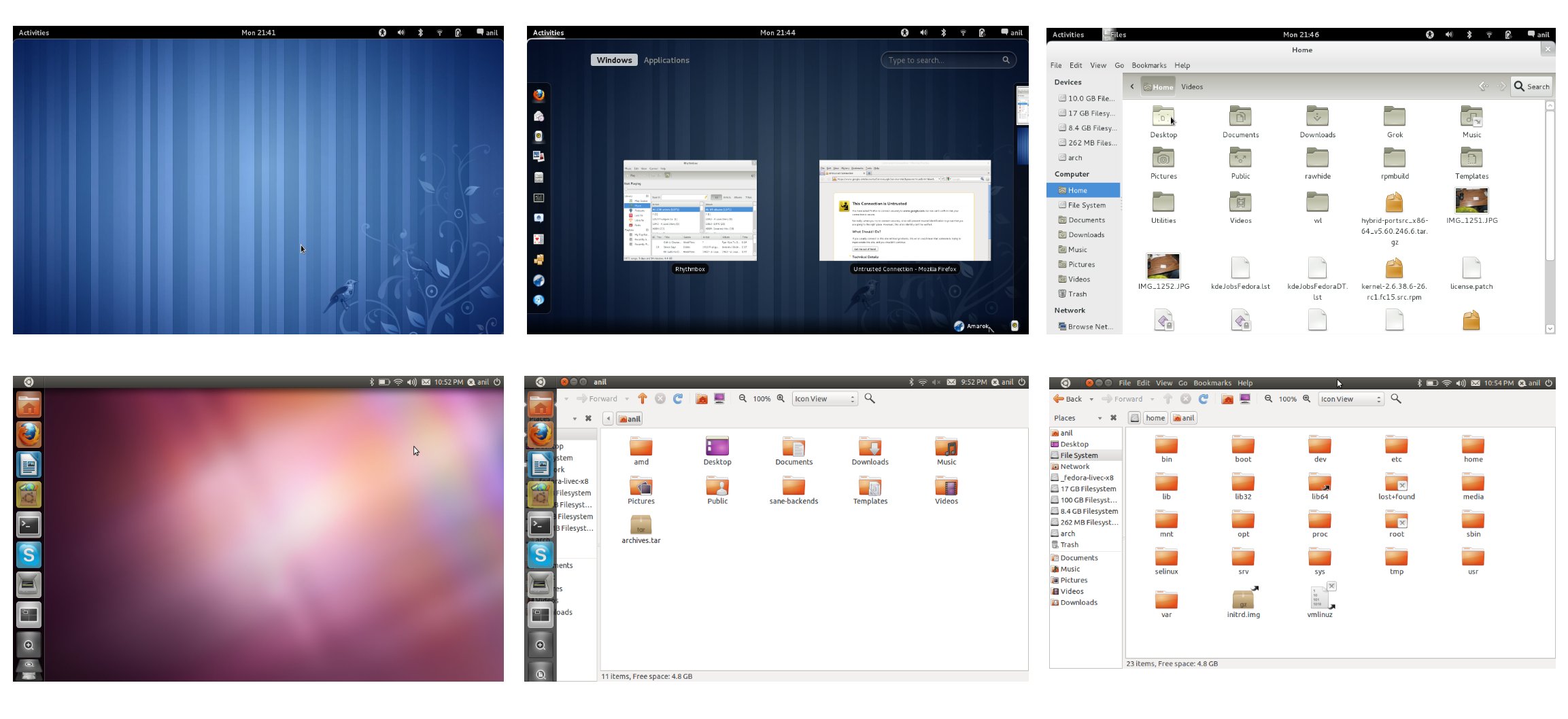Screen dimensions: 1568x719
Task: Click scrollbar down arrow in Home window
Action: tap(1550, 328)
